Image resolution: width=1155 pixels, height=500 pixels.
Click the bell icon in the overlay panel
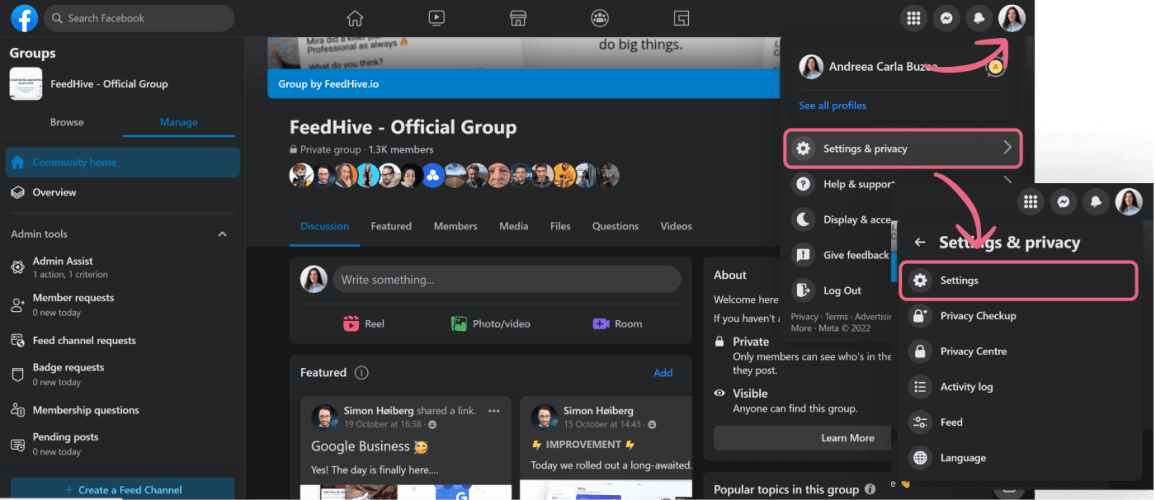click(1096, 202)
